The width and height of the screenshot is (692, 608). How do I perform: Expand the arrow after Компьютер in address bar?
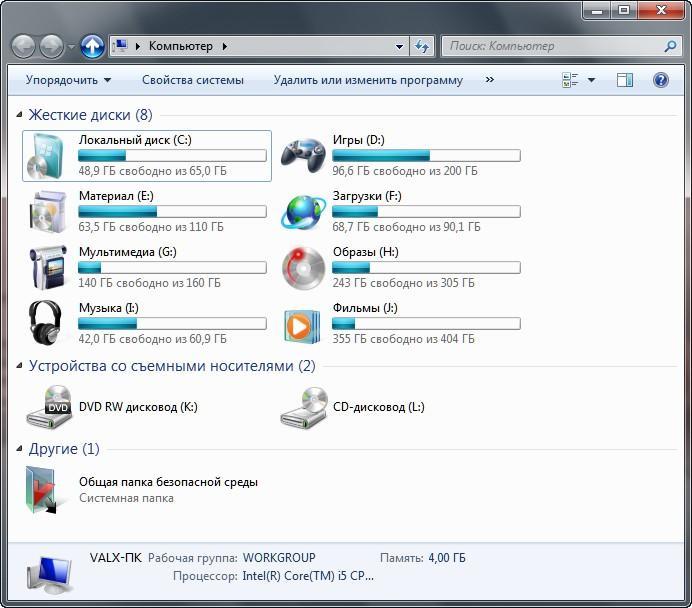click(225, 46)
